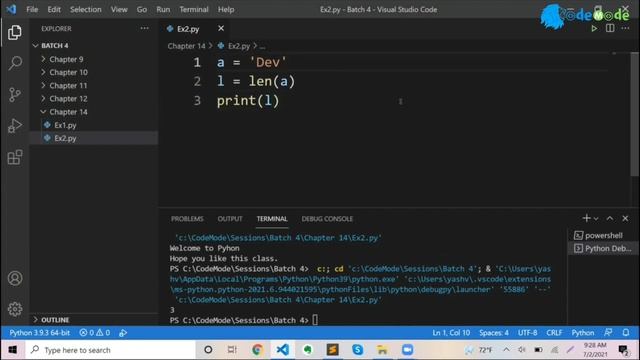Open the Explorer view in activity bar
Screen dimensions: 640x360
tap(15, 32)
